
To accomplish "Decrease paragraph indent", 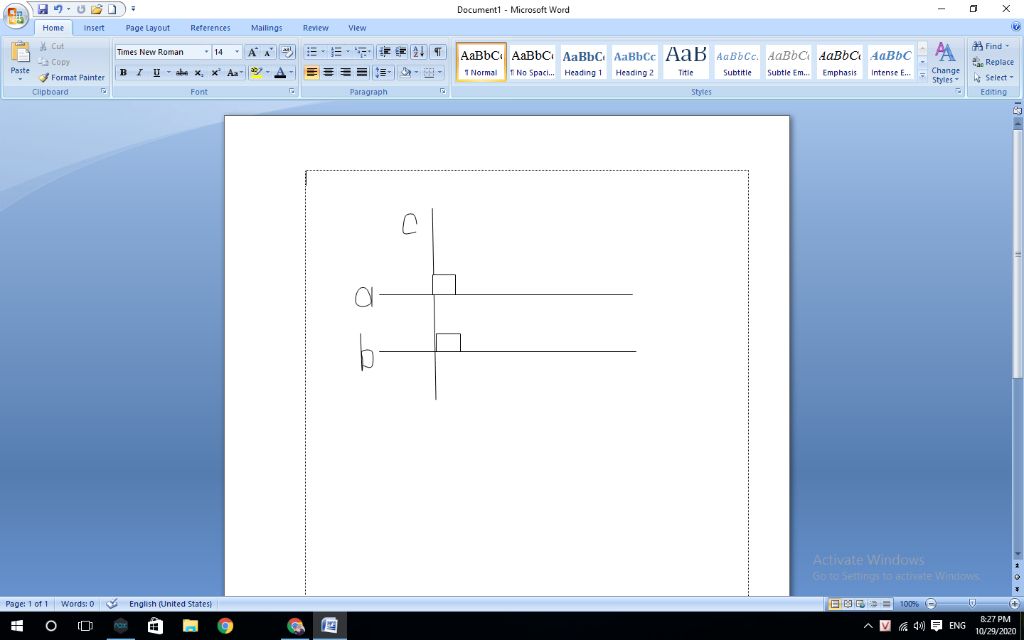I will tap(385, 52).
